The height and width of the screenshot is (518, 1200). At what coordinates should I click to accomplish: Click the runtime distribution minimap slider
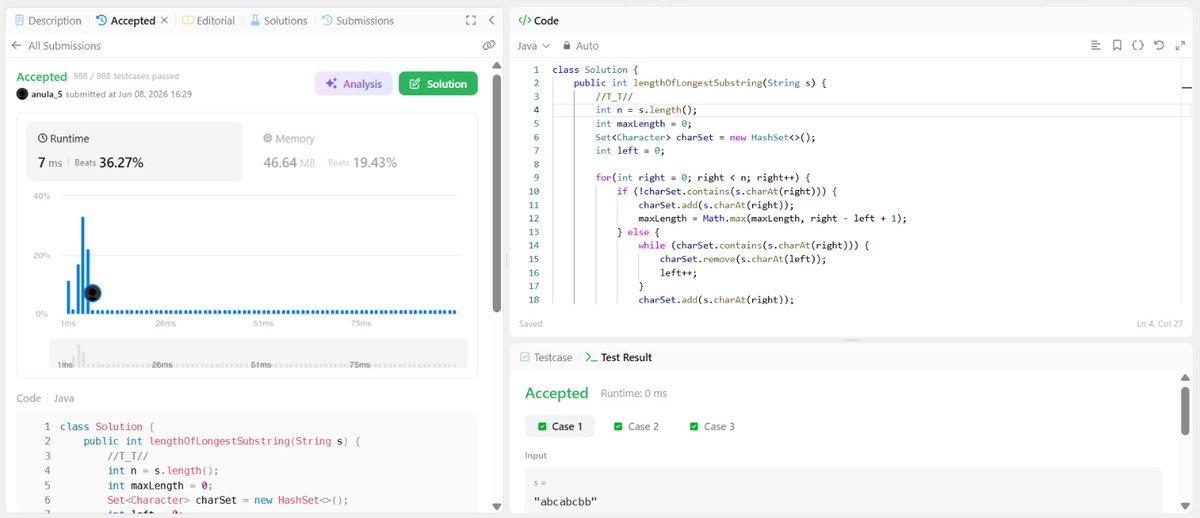click(258, 354)
